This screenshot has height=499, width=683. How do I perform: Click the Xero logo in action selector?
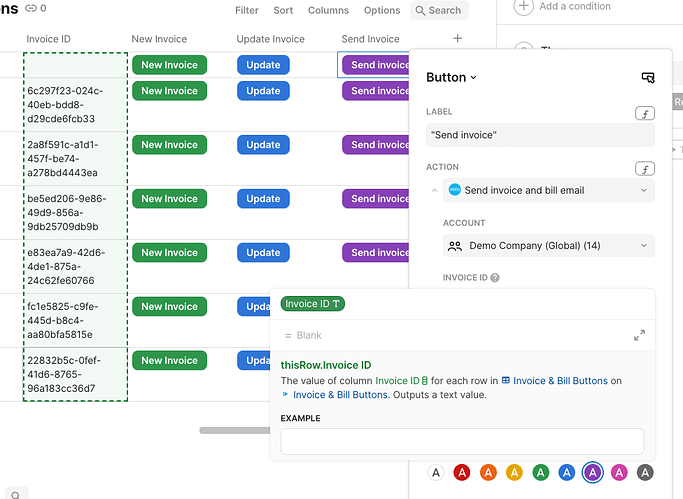(x=455, y=190)
